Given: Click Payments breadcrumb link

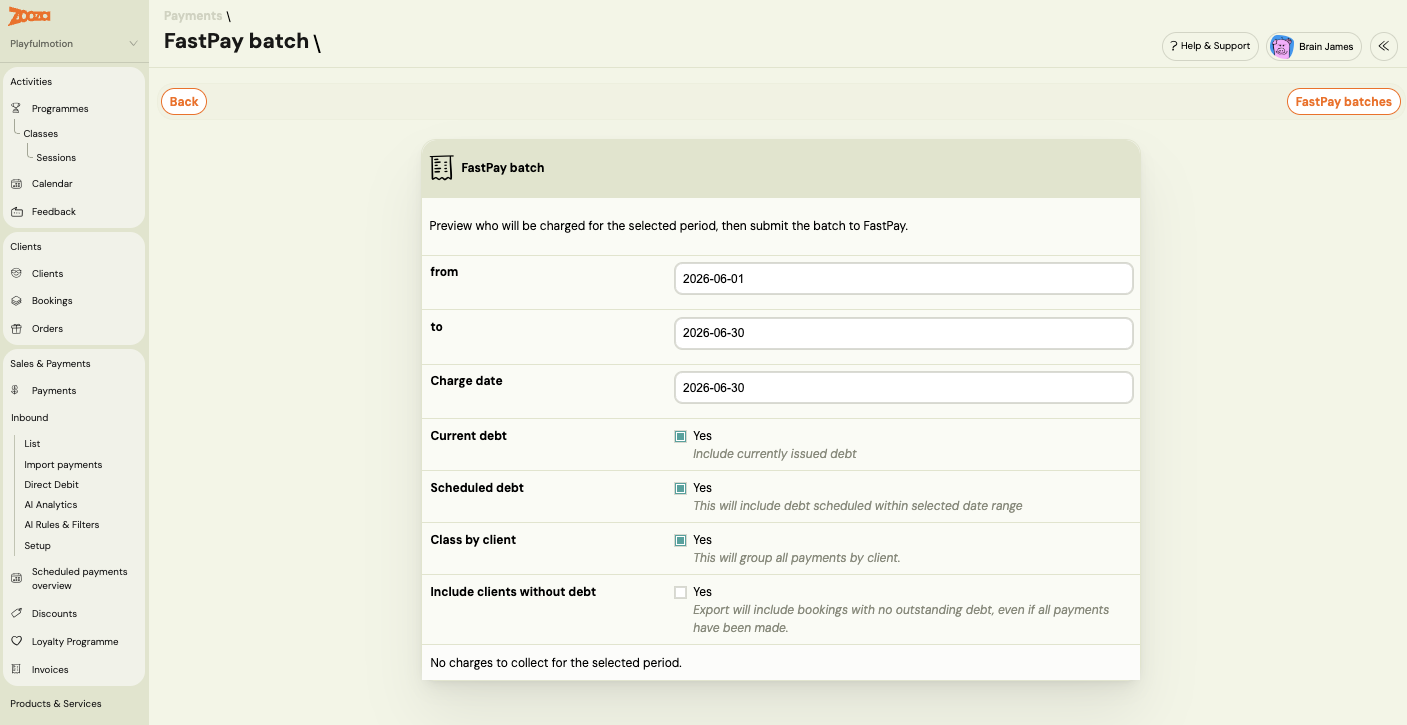Looking at the screenshot, I should tap(193, 16).
